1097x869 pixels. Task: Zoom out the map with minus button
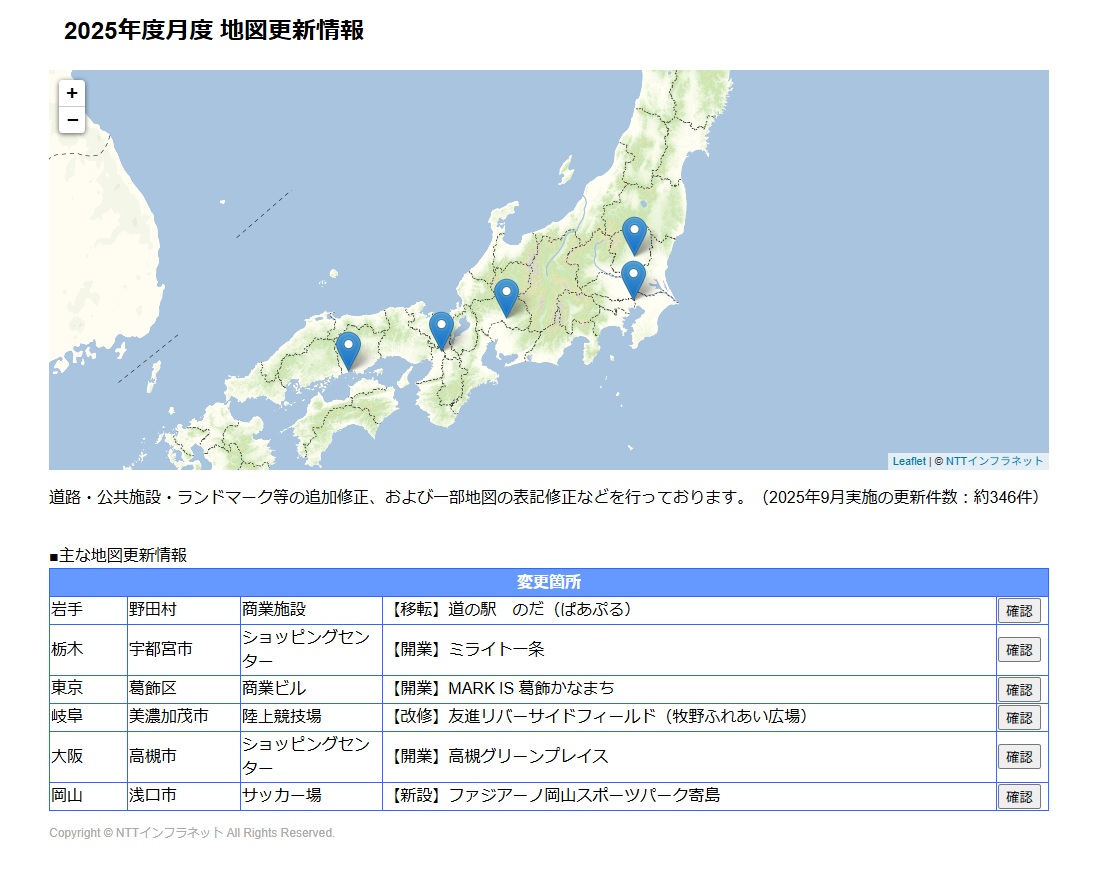(72, 120)
